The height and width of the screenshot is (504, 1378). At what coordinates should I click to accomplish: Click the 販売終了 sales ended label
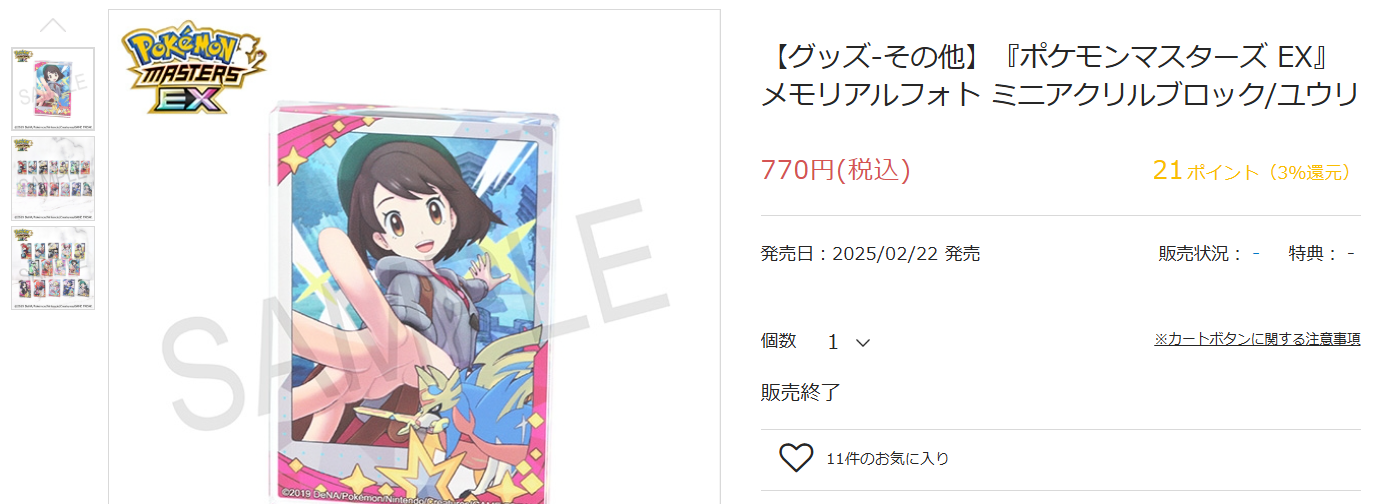point(800,393)
